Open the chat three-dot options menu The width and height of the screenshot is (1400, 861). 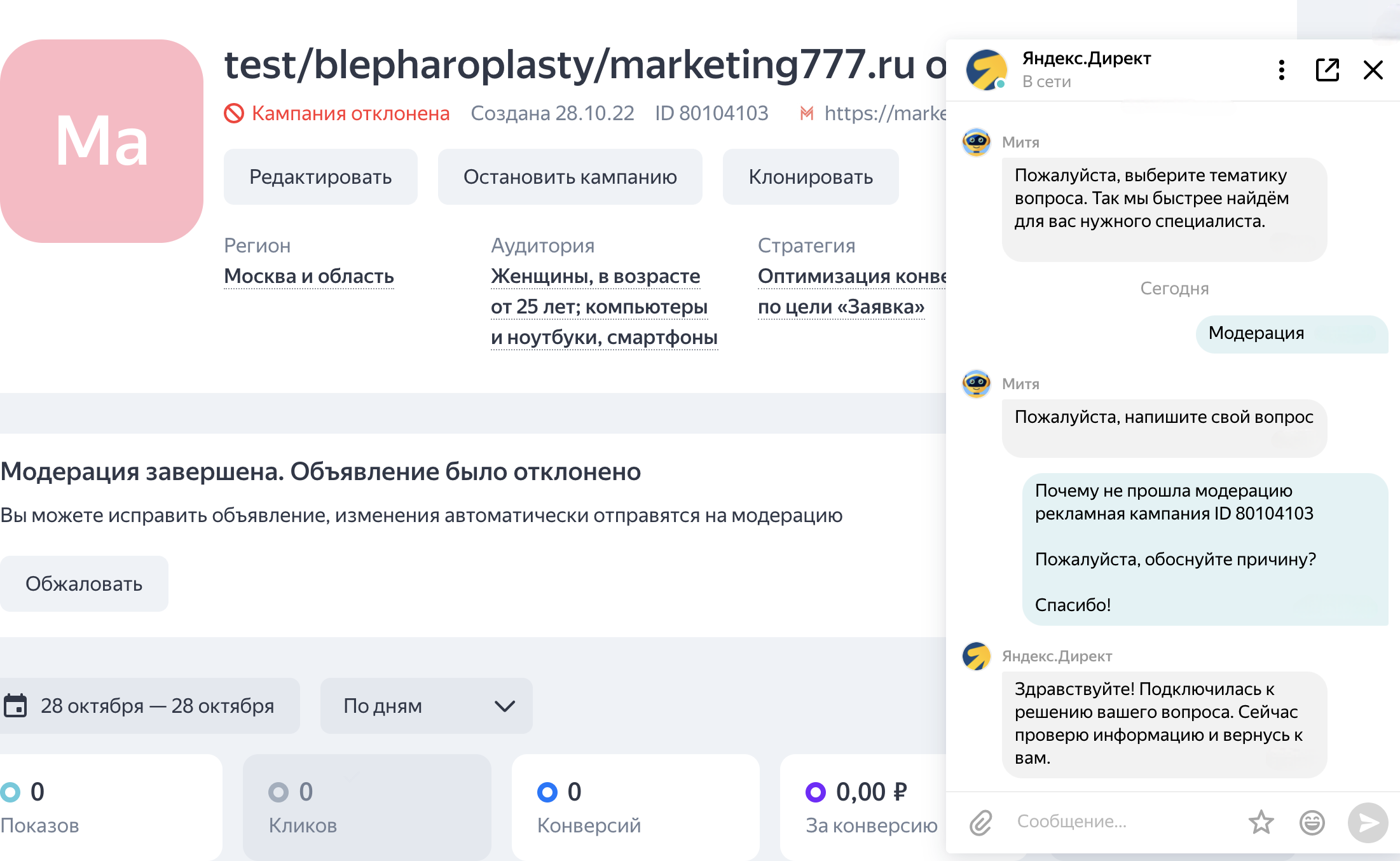(1281, 70)
